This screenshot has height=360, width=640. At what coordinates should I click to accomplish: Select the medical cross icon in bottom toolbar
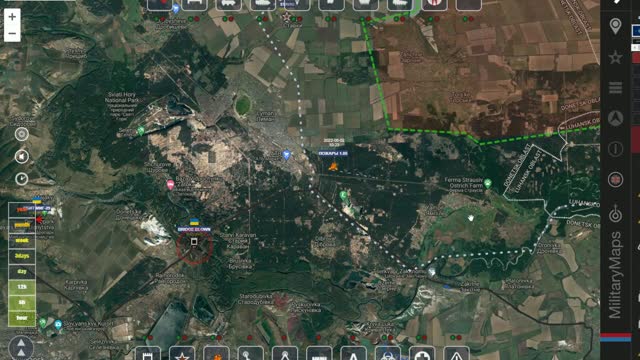(422, 354)
